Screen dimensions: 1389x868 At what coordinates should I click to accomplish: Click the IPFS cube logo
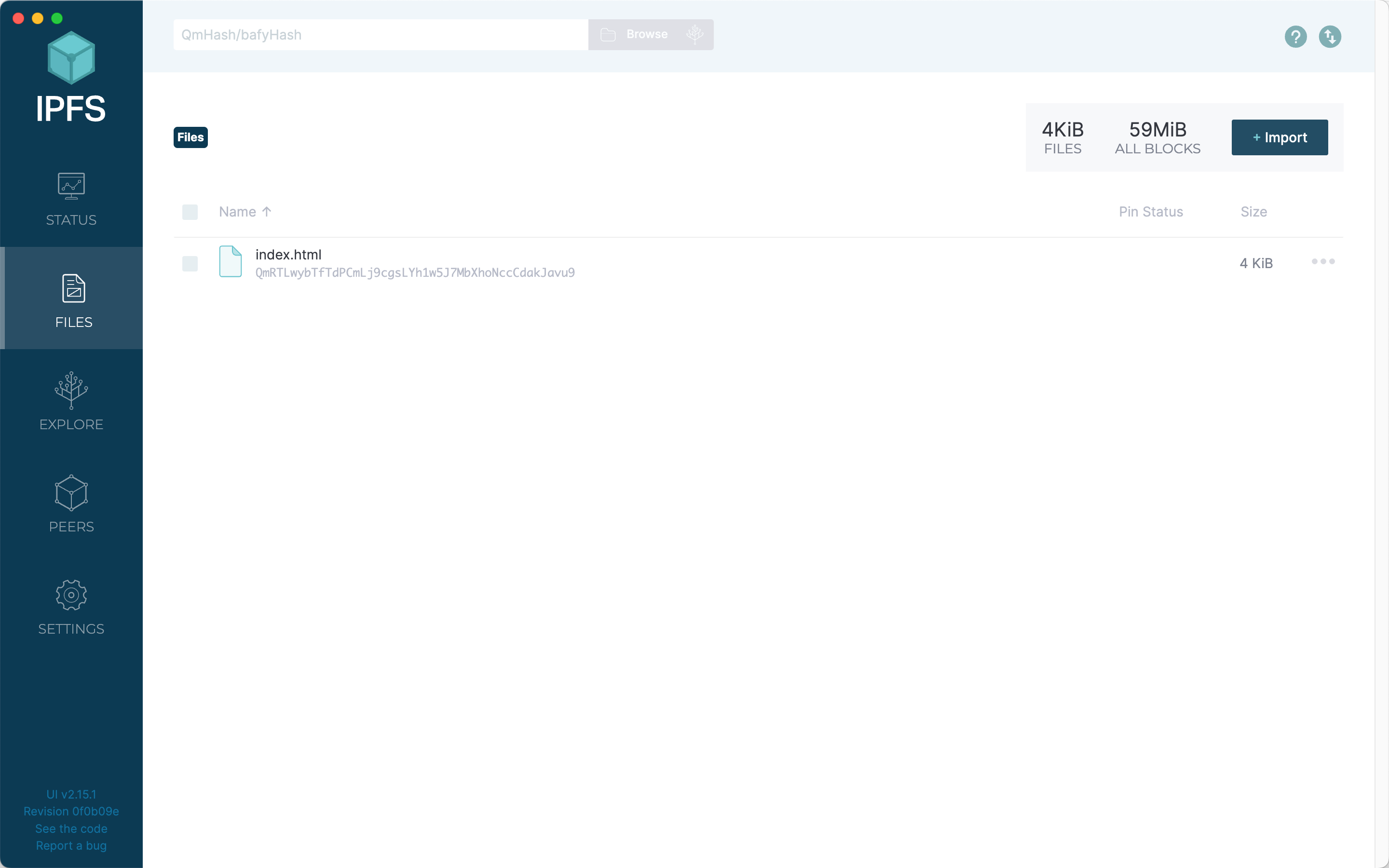coord(71,58)
